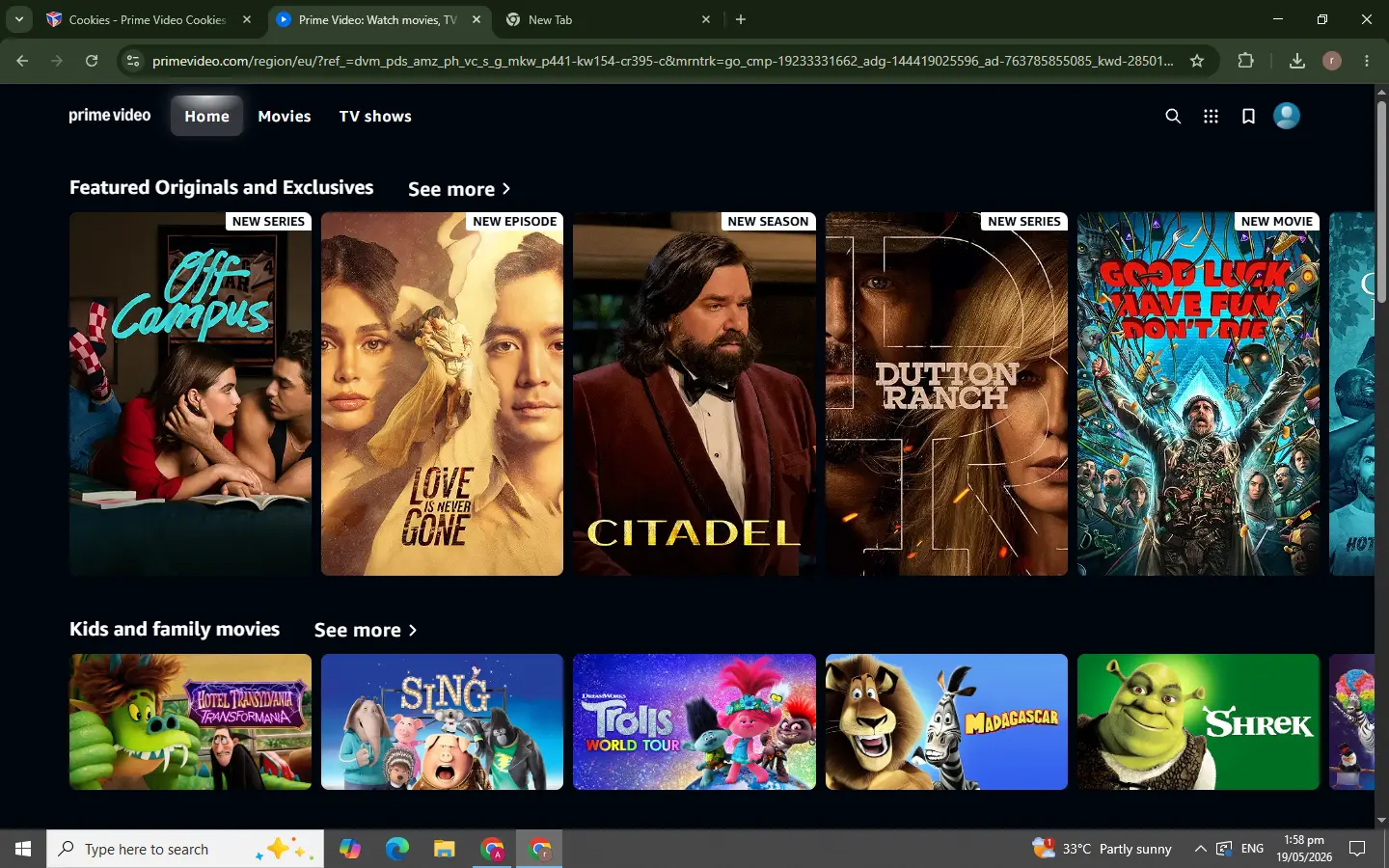
Task: Open Good Luck Have Fun Don't Die poster
Action: [1198, 393]
